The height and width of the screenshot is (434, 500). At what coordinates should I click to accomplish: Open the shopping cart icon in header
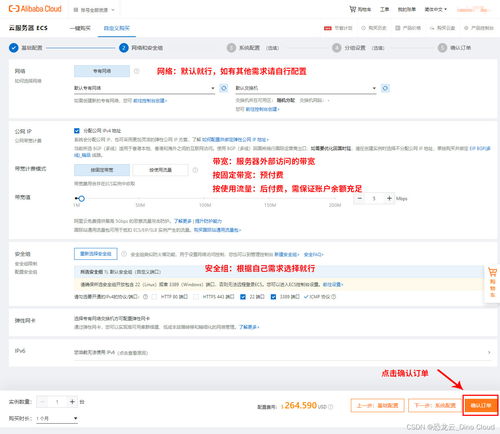click(x=353, y=9)
